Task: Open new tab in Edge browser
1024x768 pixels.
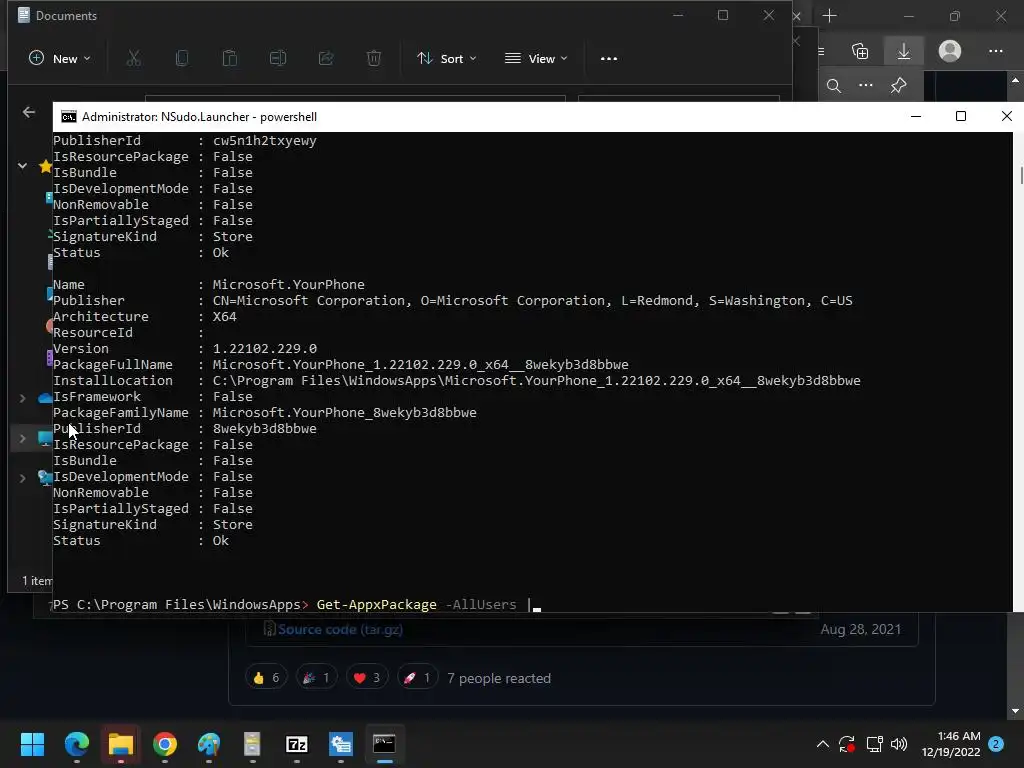Action: (x=829, y=16)
